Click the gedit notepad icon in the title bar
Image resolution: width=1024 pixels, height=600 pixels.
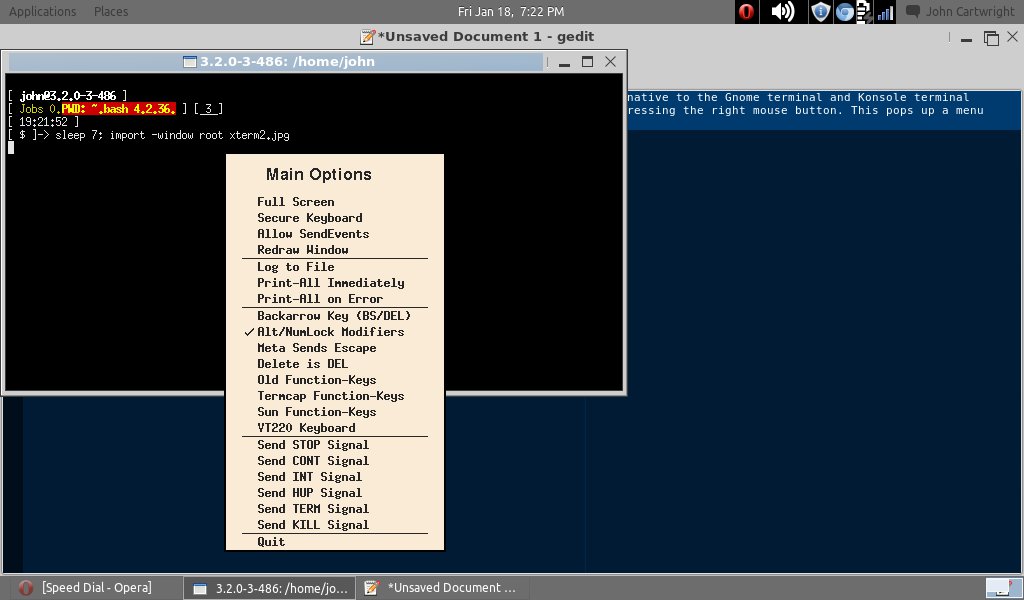[x=368, y=37]
